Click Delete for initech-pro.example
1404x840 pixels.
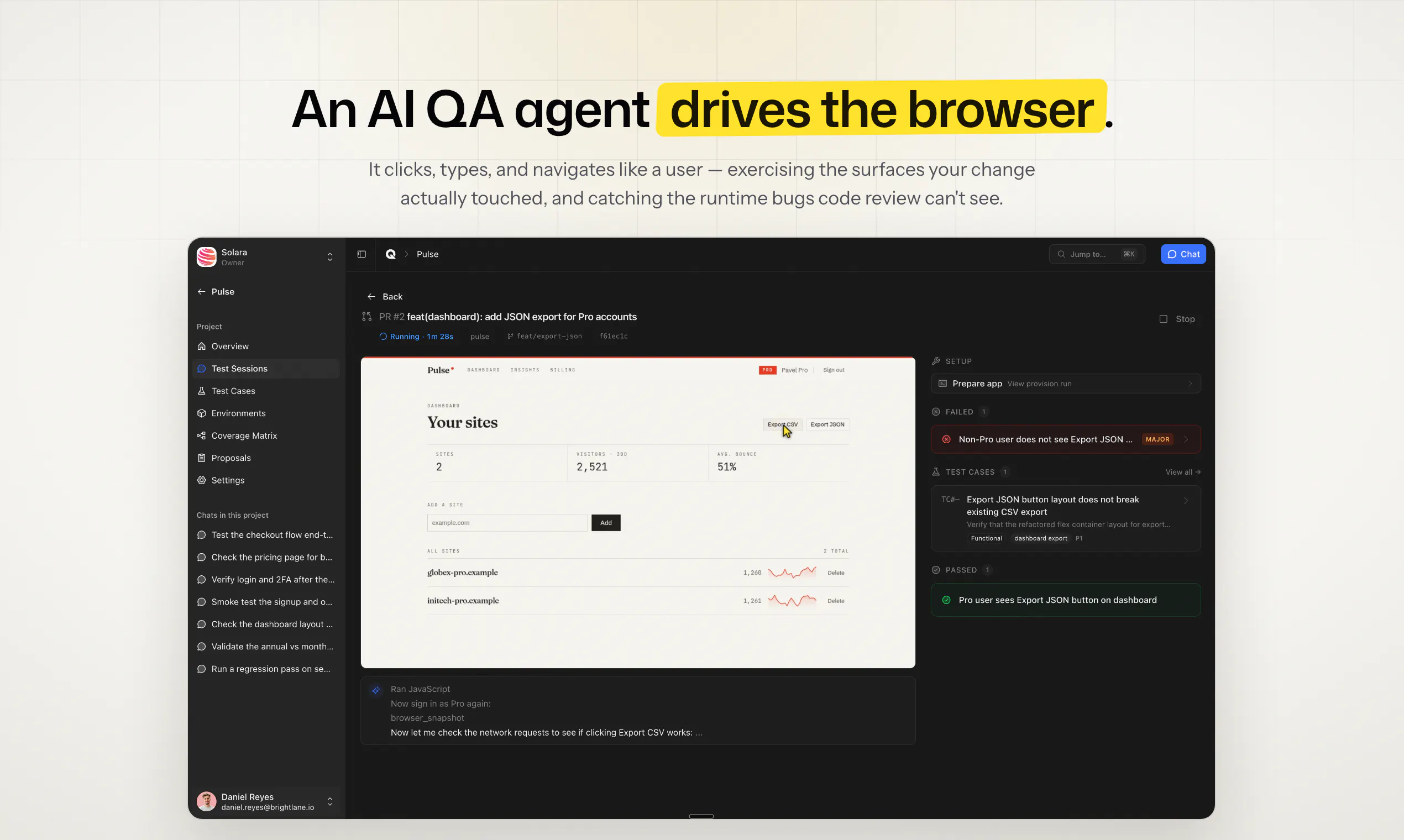[x=836, y=601]
